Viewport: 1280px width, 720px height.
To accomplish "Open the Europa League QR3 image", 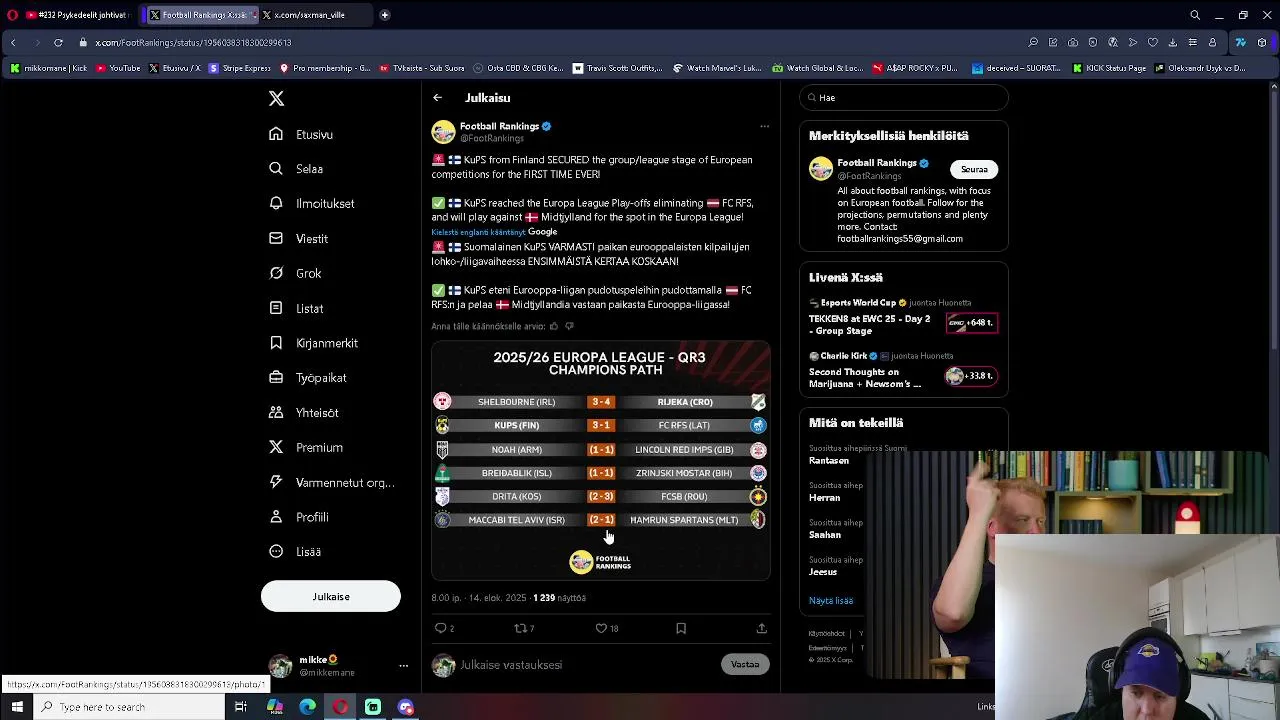I will pyautogui.click(x=601, y=460).
